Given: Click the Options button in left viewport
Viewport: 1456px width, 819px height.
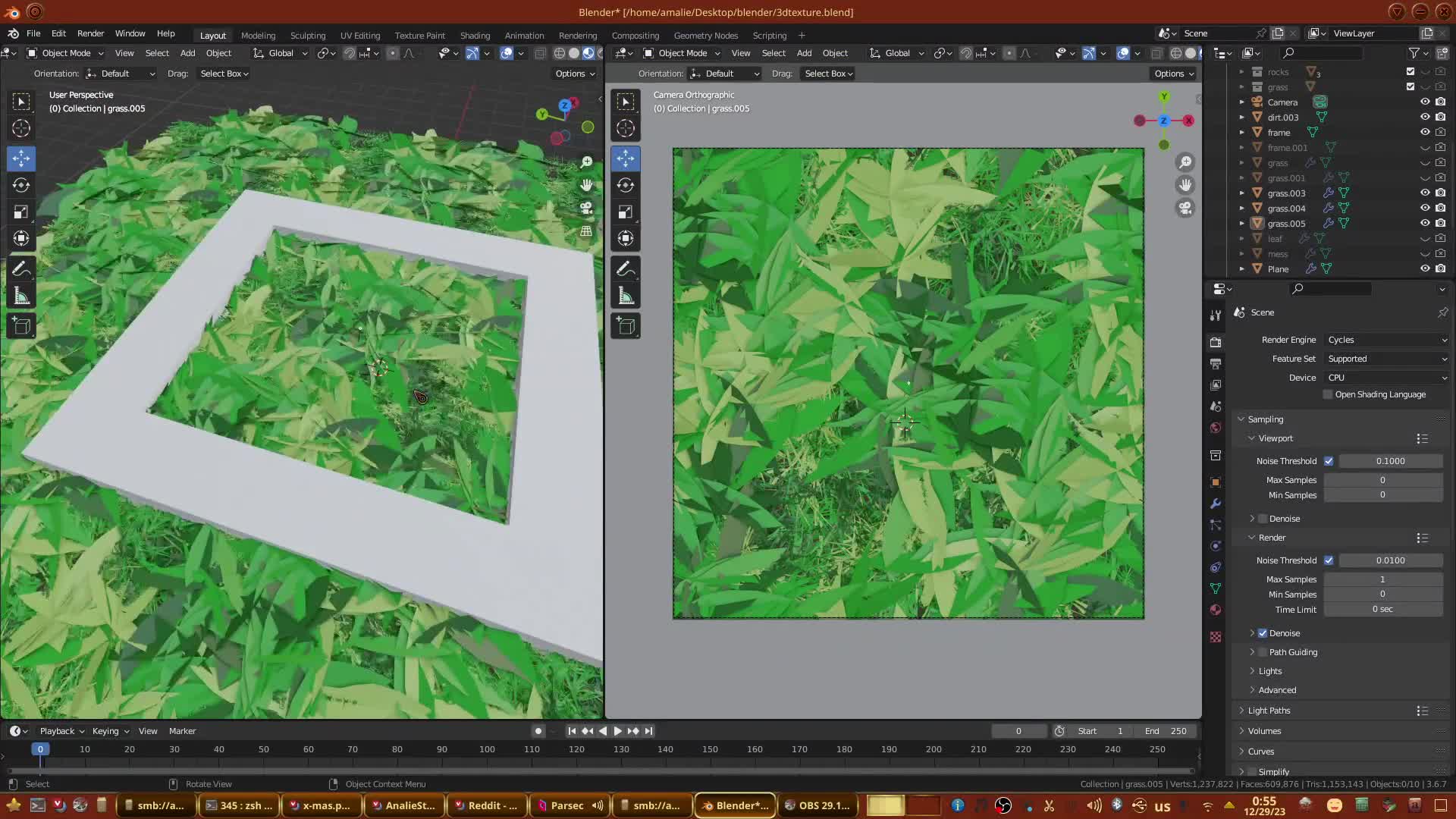Looking at the screenshot, I should point(575,74).
